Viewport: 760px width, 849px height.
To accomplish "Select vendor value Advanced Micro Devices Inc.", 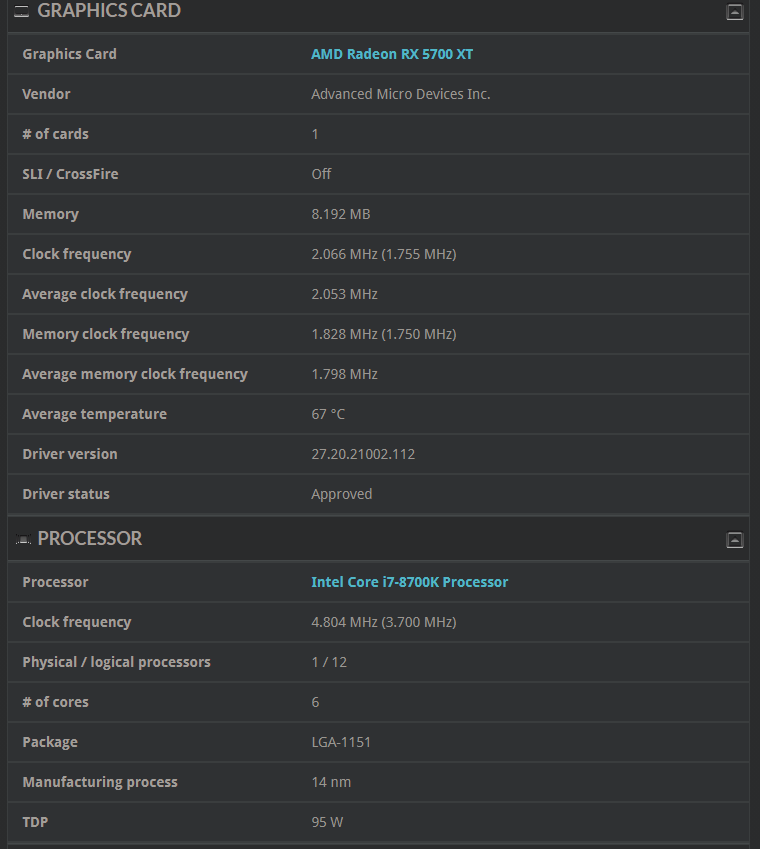I will click(x=401, y=94).
